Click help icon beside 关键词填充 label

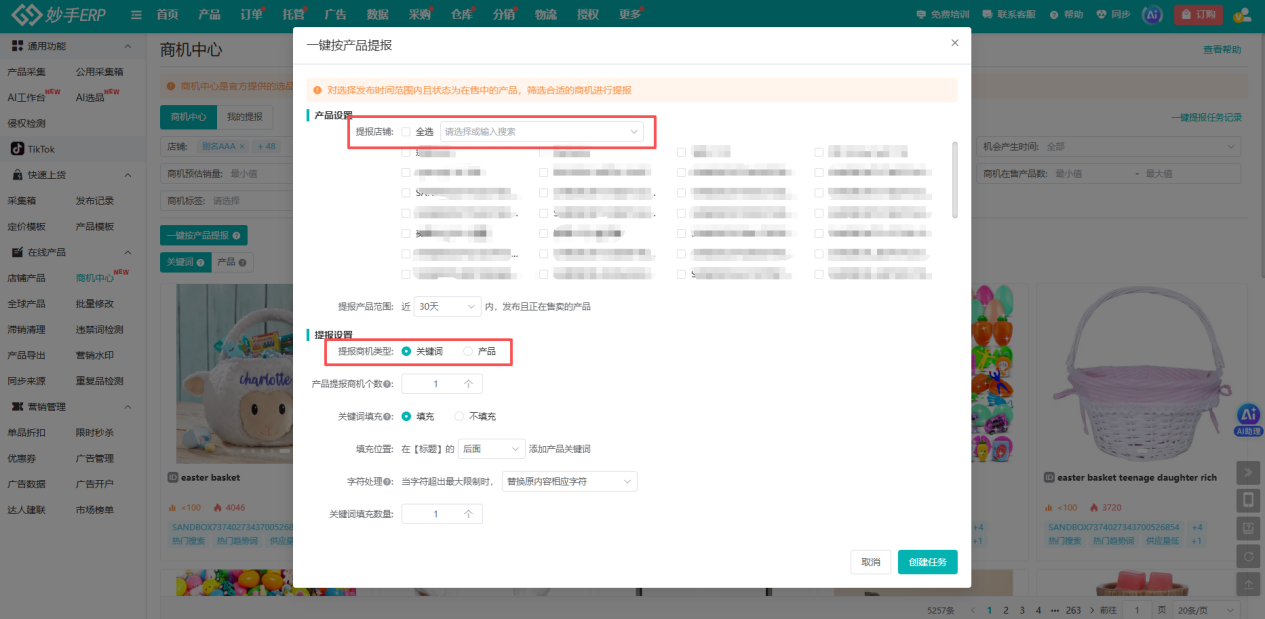(x=388, y=416)
